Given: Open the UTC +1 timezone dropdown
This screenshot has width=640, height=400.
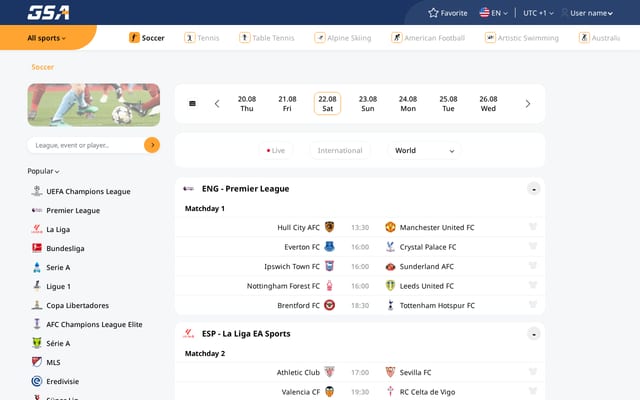Looking at the screenshot, I should point(538,13).
